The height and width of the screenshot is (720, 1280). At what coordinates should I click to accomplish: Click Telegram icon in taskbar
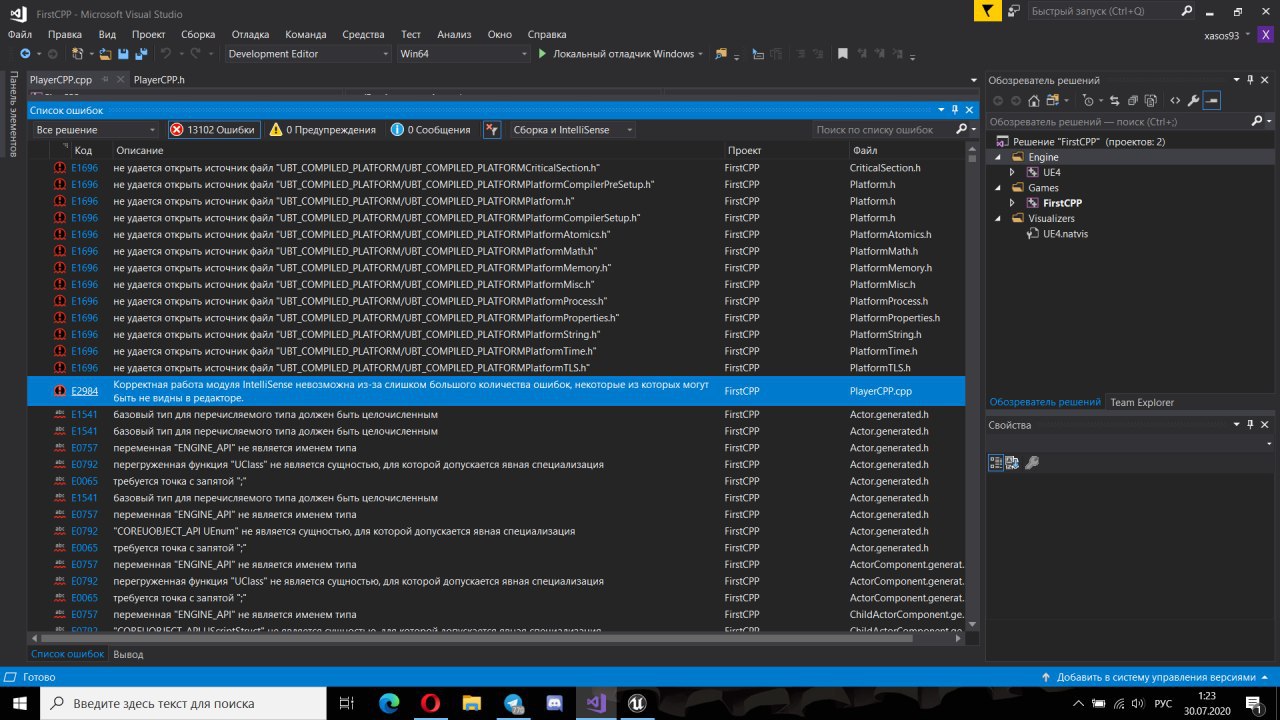(513, 703)
